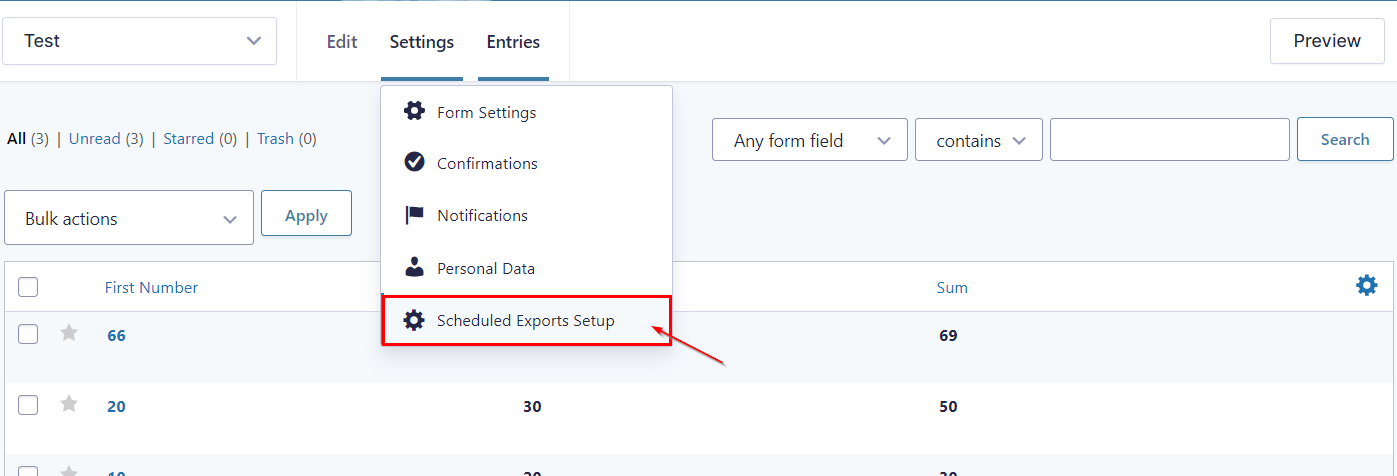Click the gear icon beside Form Settings
Screen dimensions: 1397x476
[x=414, y=111]
